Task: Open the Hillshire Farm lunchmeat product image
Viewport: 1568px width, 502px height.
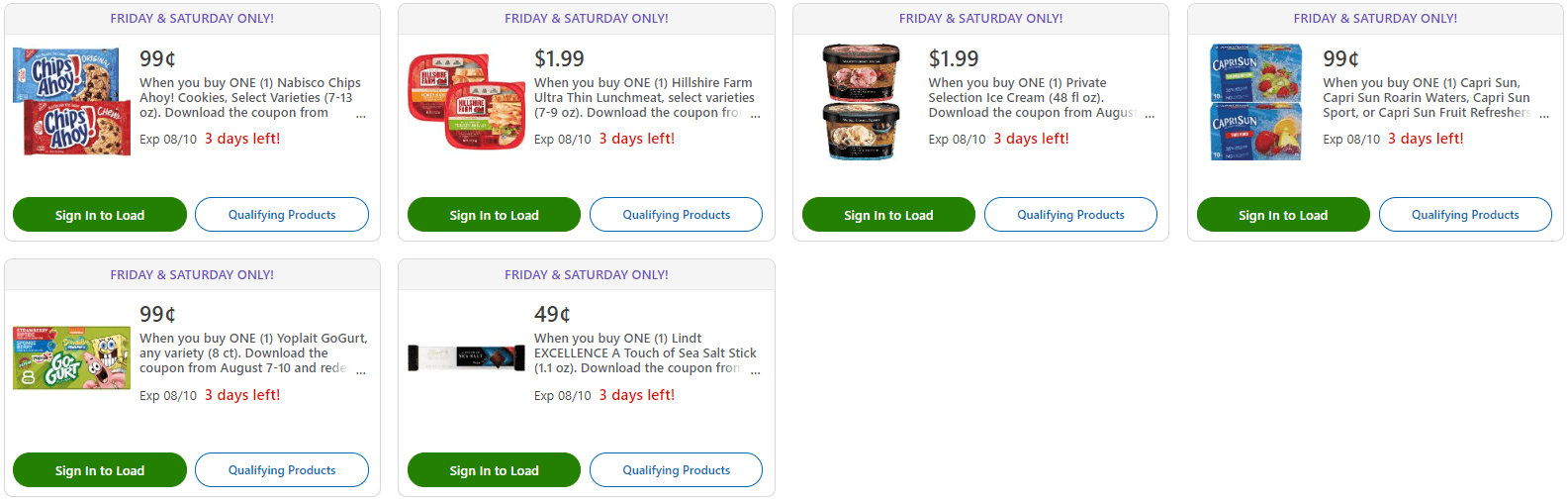Action: (466, 101)
